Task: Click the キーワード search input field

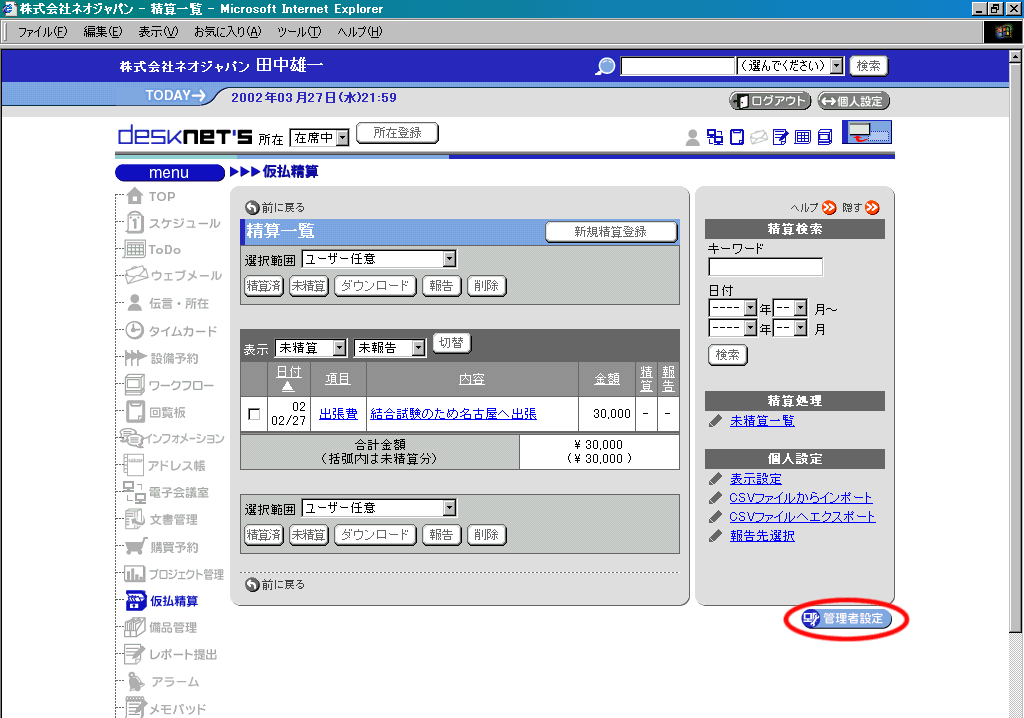Action: click(x=765, y=267)
